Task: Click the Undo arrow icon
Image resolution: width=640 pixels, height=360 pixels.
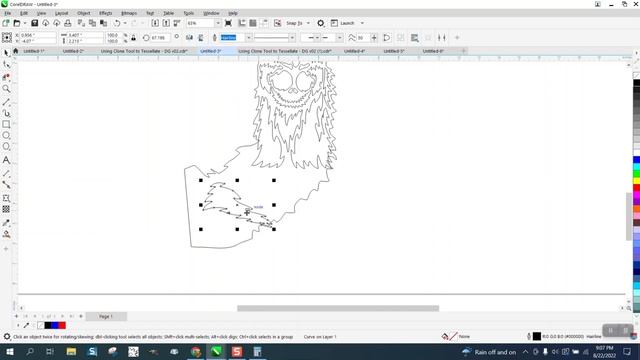Action: pos(117,23)
